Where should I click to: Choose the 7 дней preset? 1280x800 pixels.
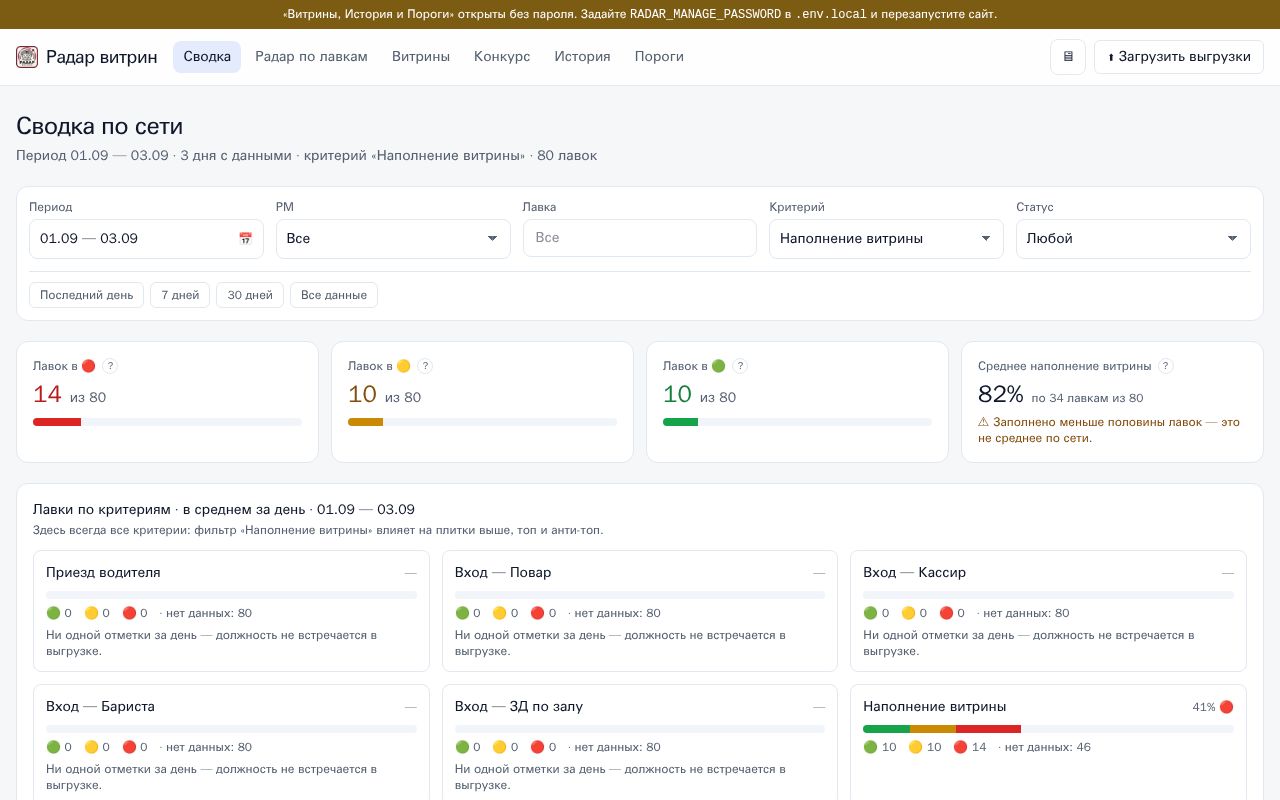[x=180, y=295]
